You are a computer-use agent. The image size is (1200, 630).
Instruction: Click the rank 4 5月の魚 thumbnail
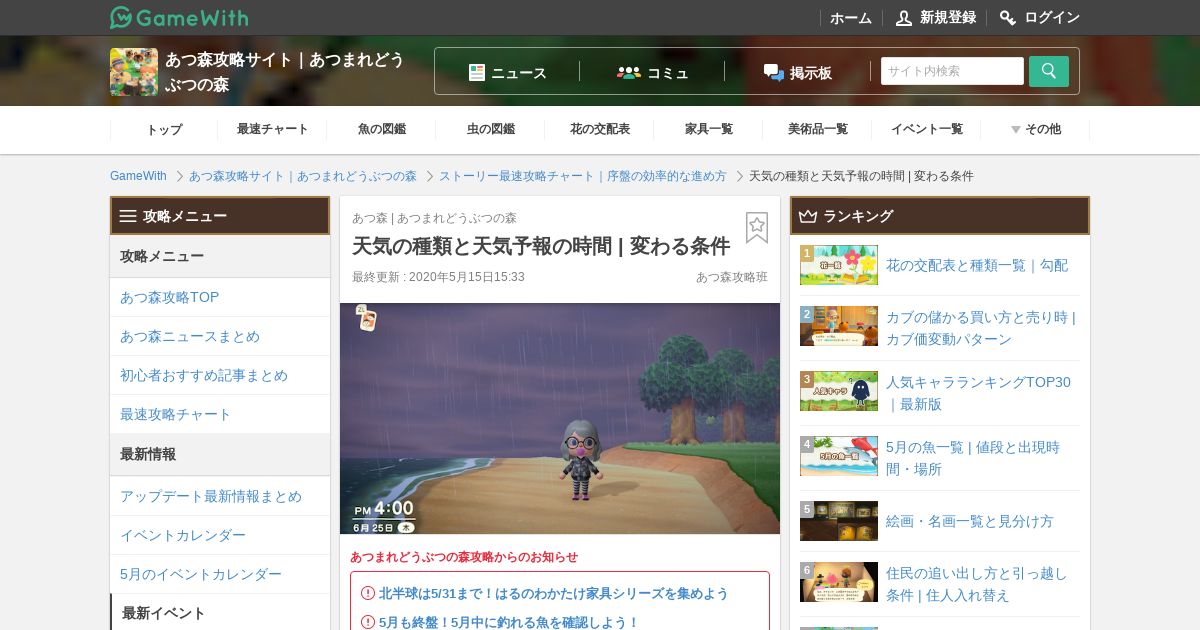coord(839,456)
